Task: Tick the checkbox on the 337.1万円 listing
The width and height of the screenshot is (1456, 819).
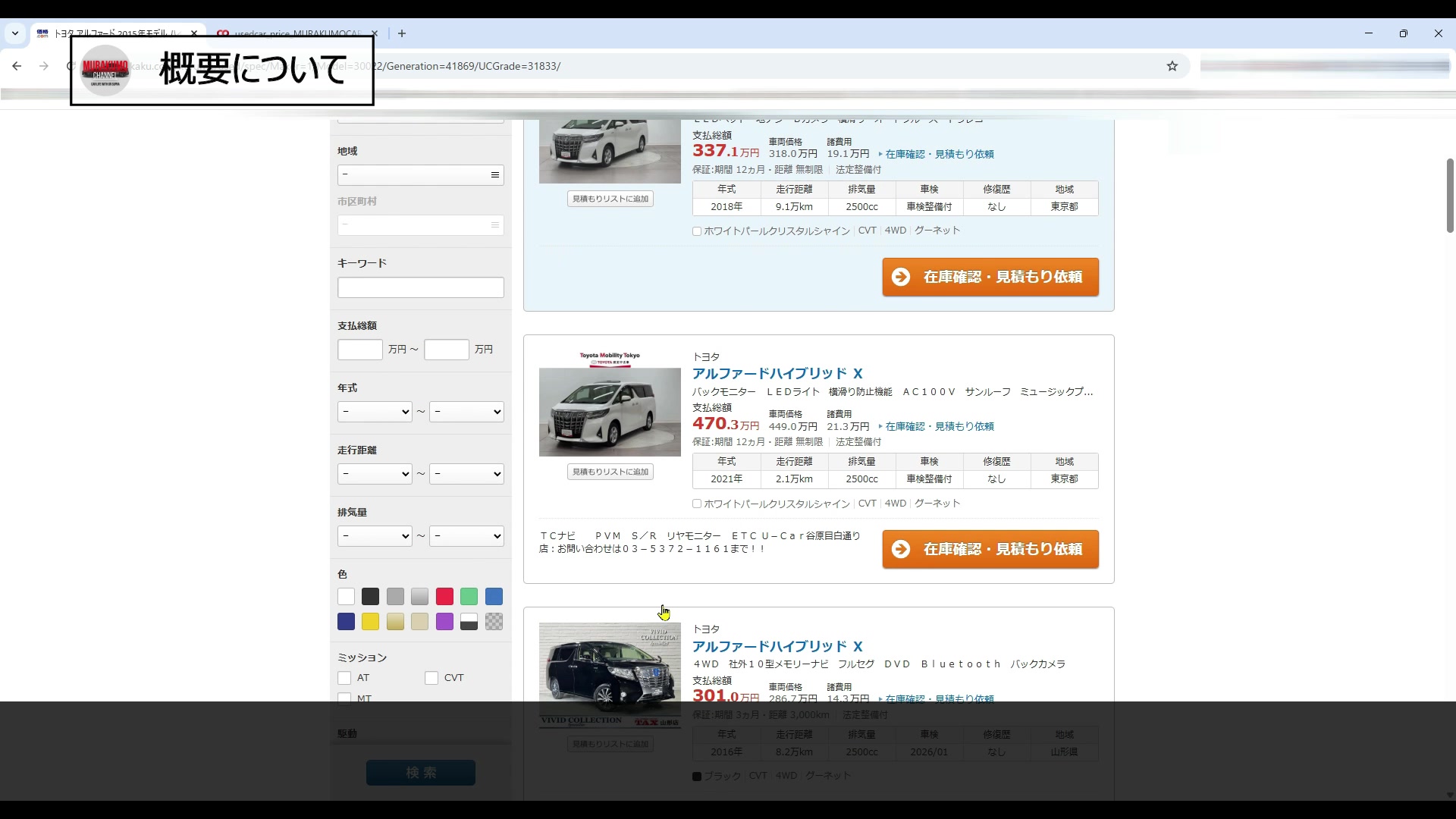Action: [x=697, y=231]
